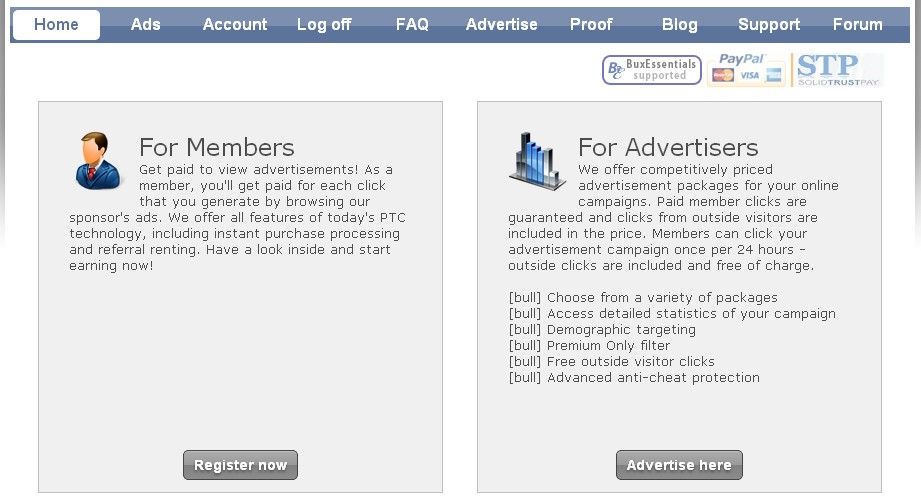Screen dimensions: 921x503
Task: Go to the Home tab
Action: pos(56,25)
